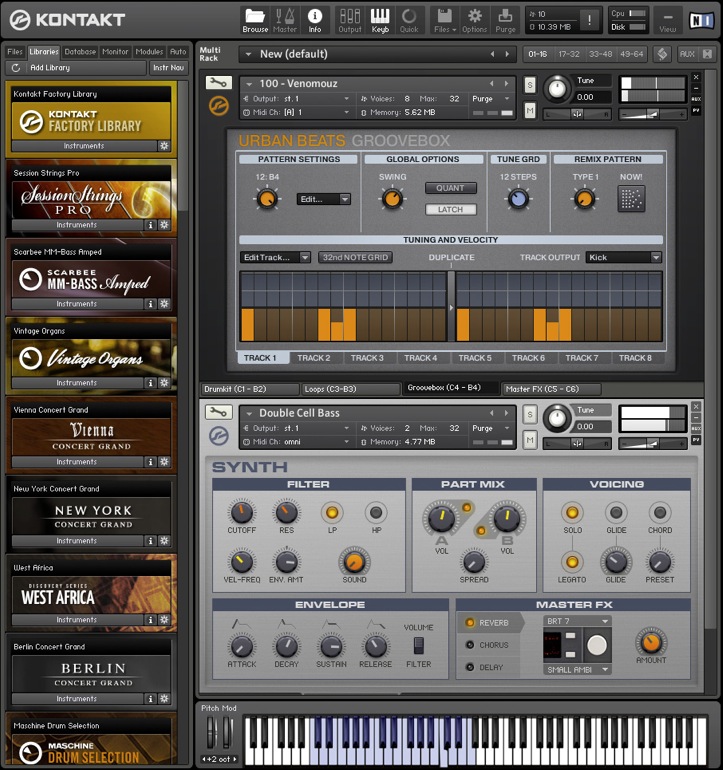Toggle the HP filter button

[376, 513]
